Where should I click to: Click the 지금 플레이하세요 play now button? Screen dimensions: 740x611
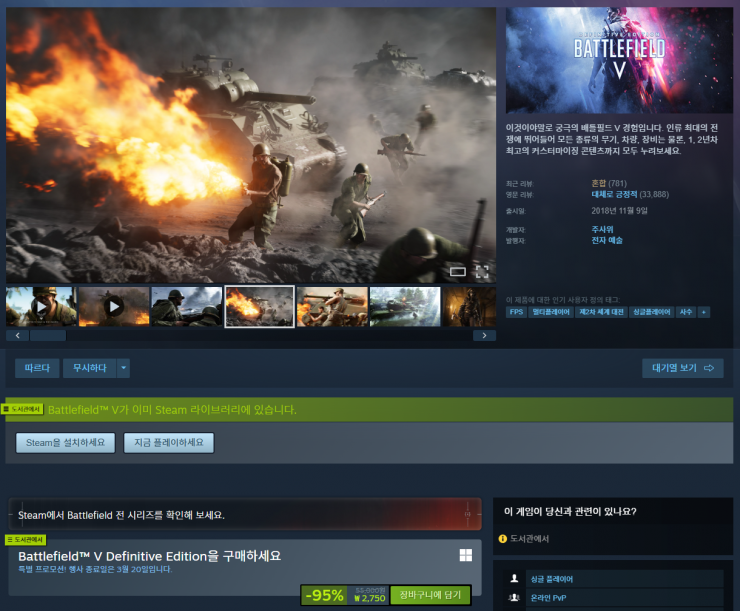[x=169, y=442]
